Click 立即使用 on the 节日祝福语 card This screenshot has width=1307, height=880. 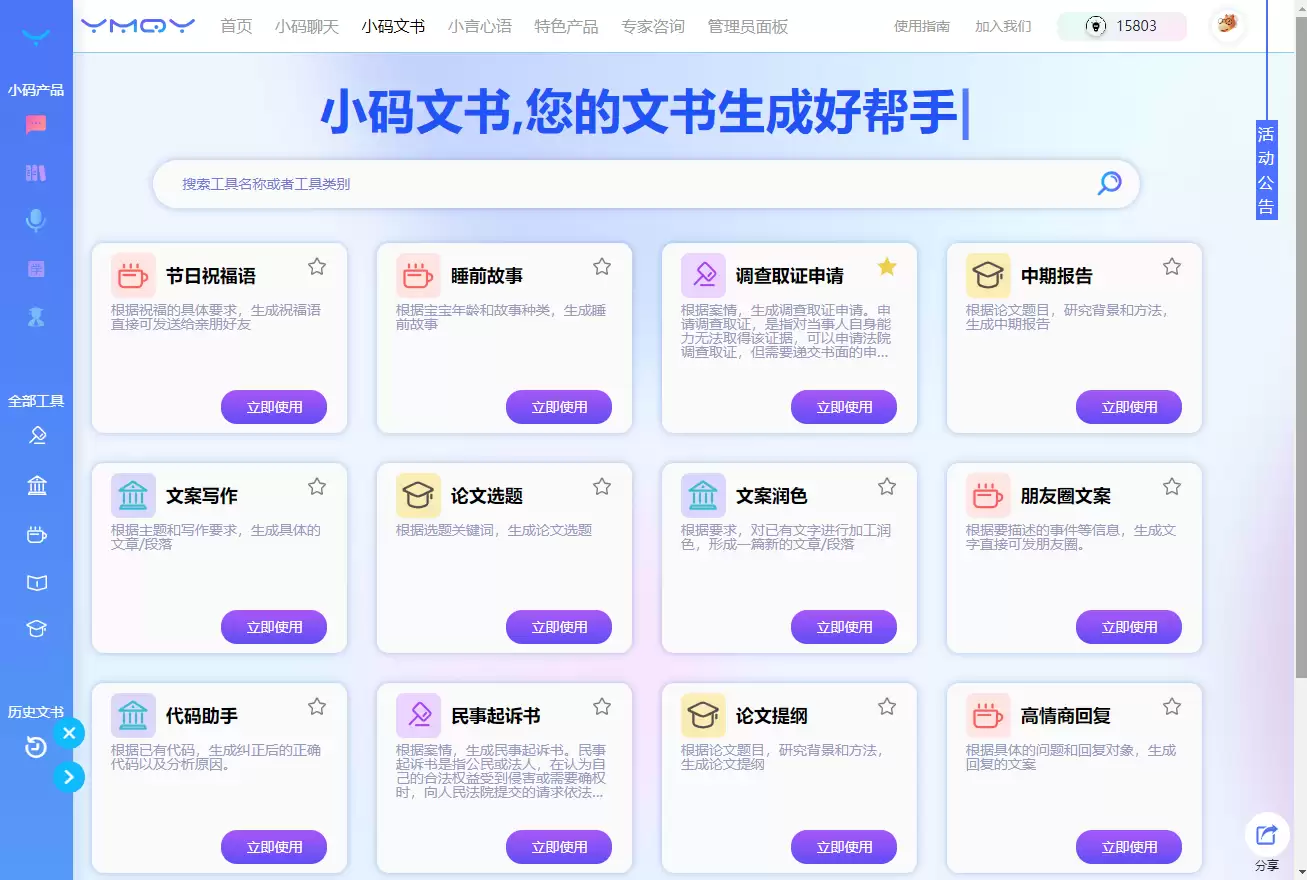(274, 407)
